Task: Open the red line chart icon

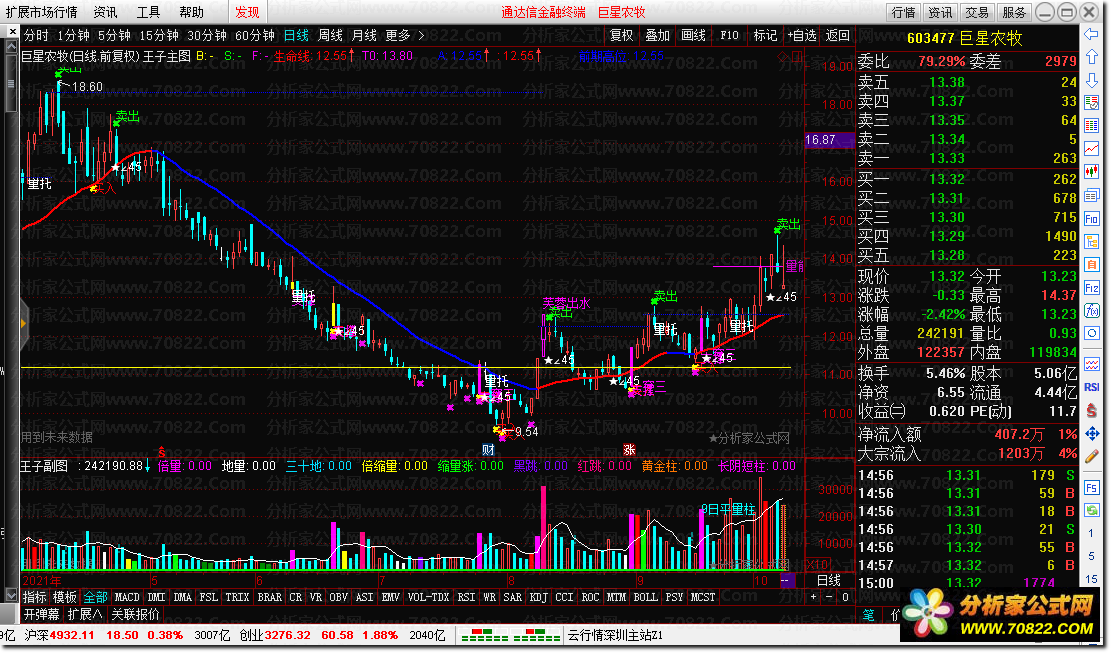Action: coord(1091,149)
